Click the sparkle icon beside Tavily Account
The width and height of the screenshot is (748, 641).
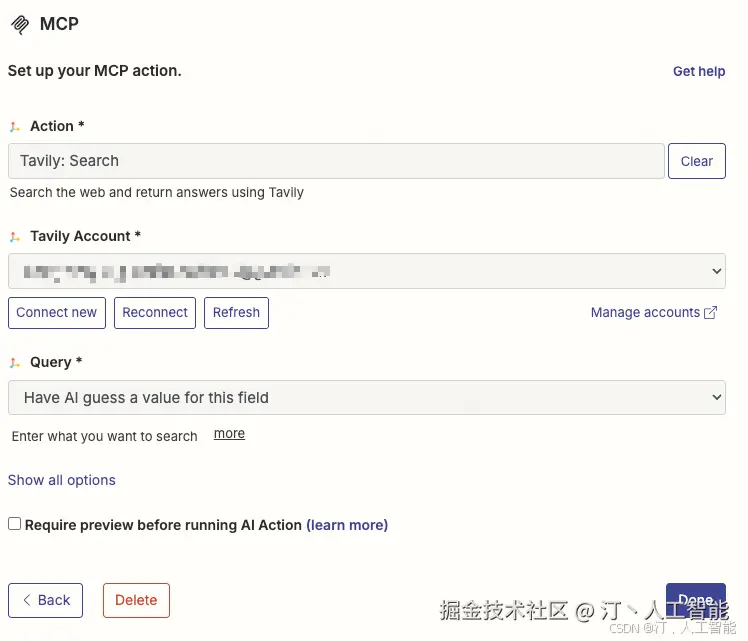pyautogui.click(x=15, y=237)
